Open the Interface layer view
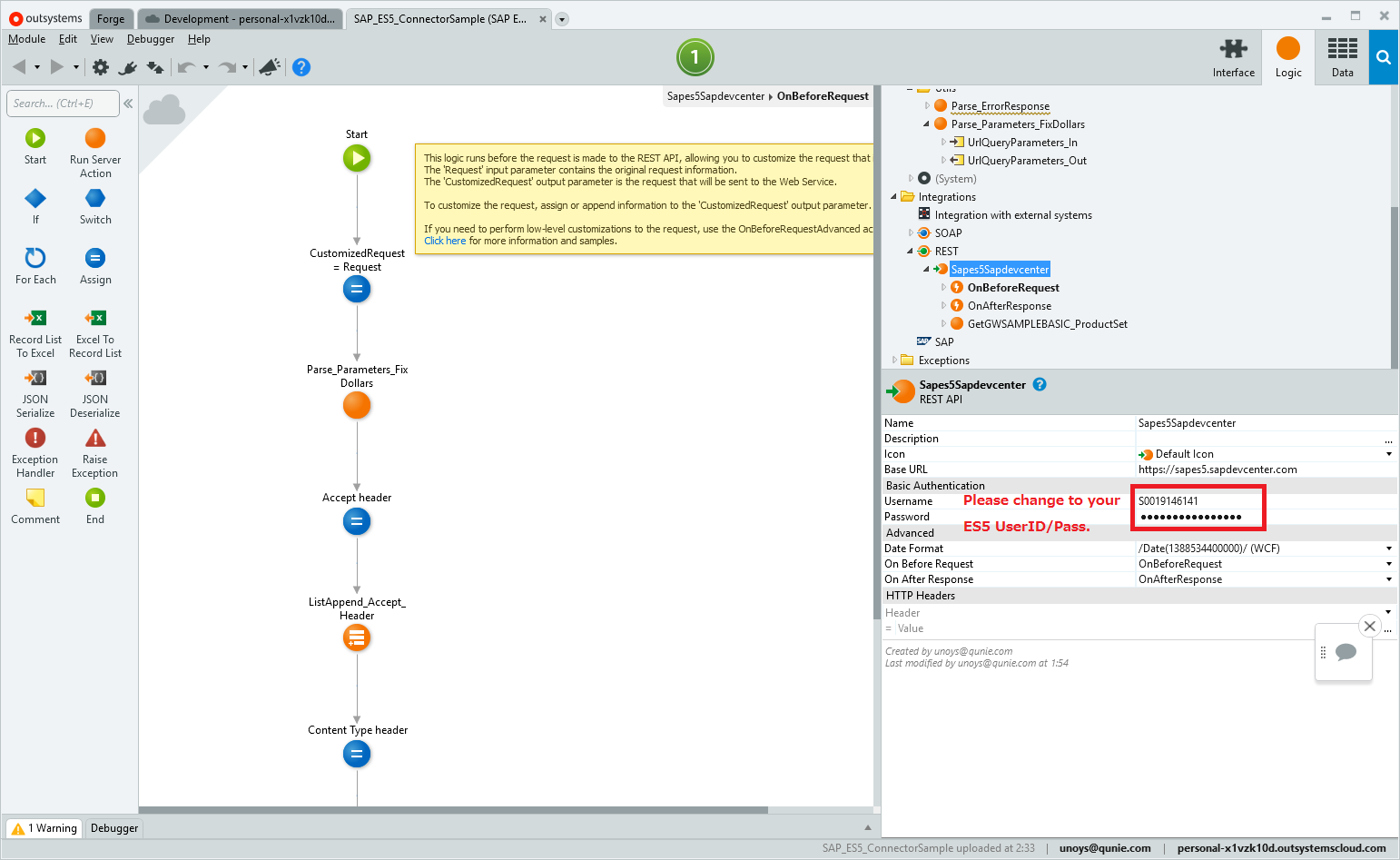Image resolution: width=1400 pixels, height=860 pixels. (x=1233, y=56)
